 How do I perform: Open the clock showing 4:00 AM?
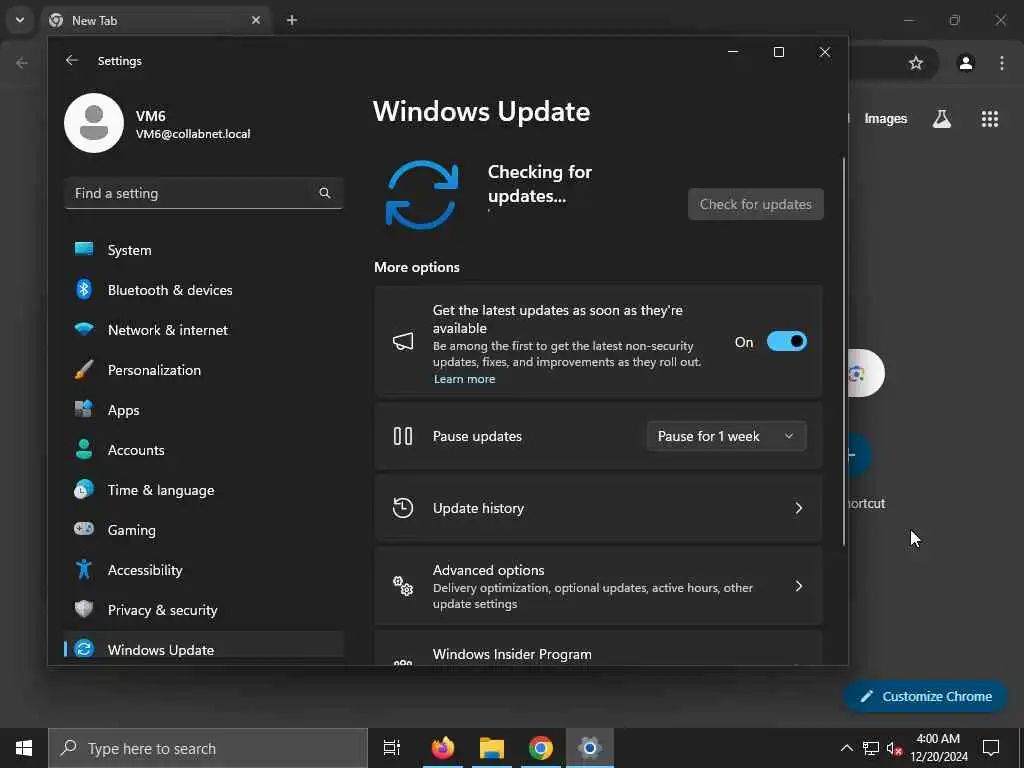point(938,748)
